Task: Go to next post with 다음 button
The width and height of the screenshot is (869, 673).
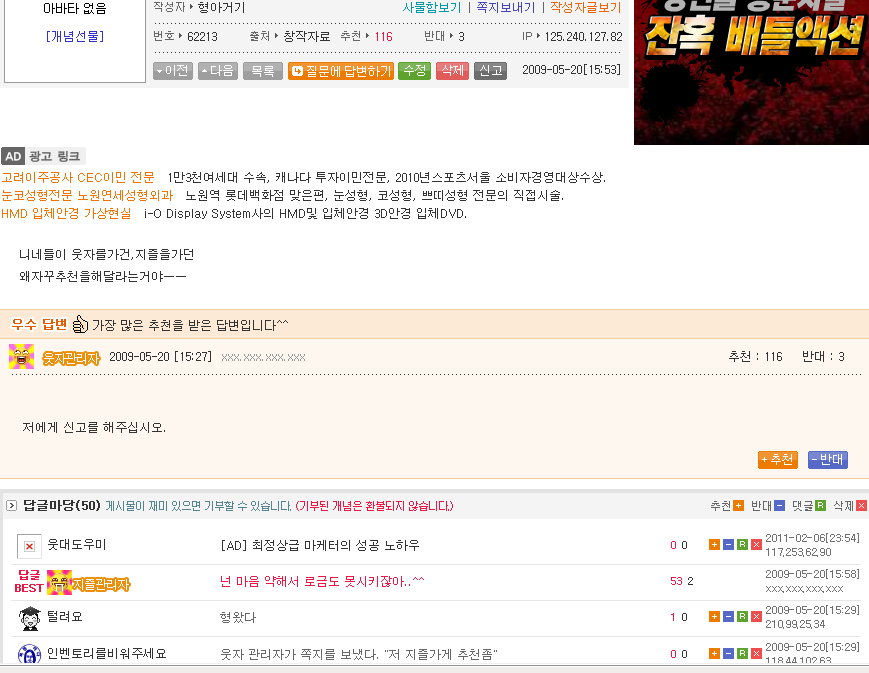Action: coord(218,71)
